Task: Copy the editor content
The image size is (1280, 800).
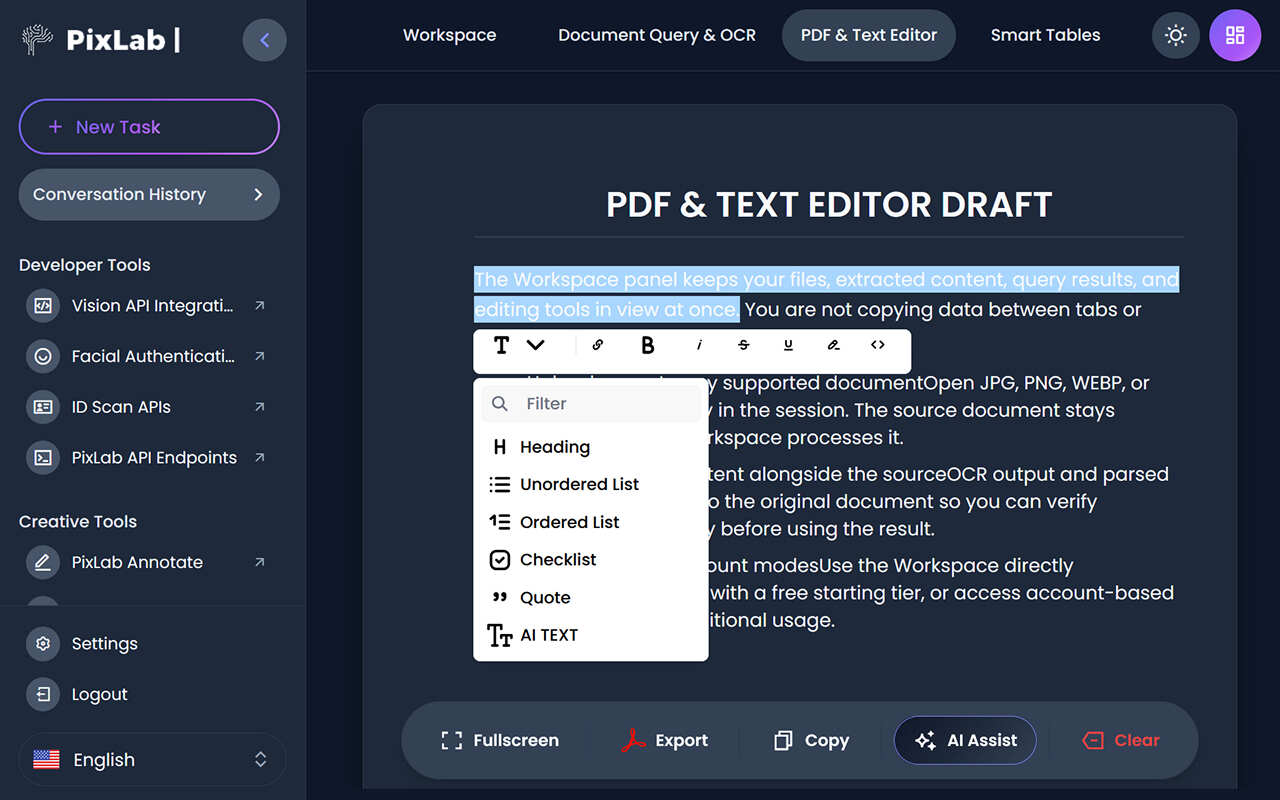Action: (x=812, y=741)
